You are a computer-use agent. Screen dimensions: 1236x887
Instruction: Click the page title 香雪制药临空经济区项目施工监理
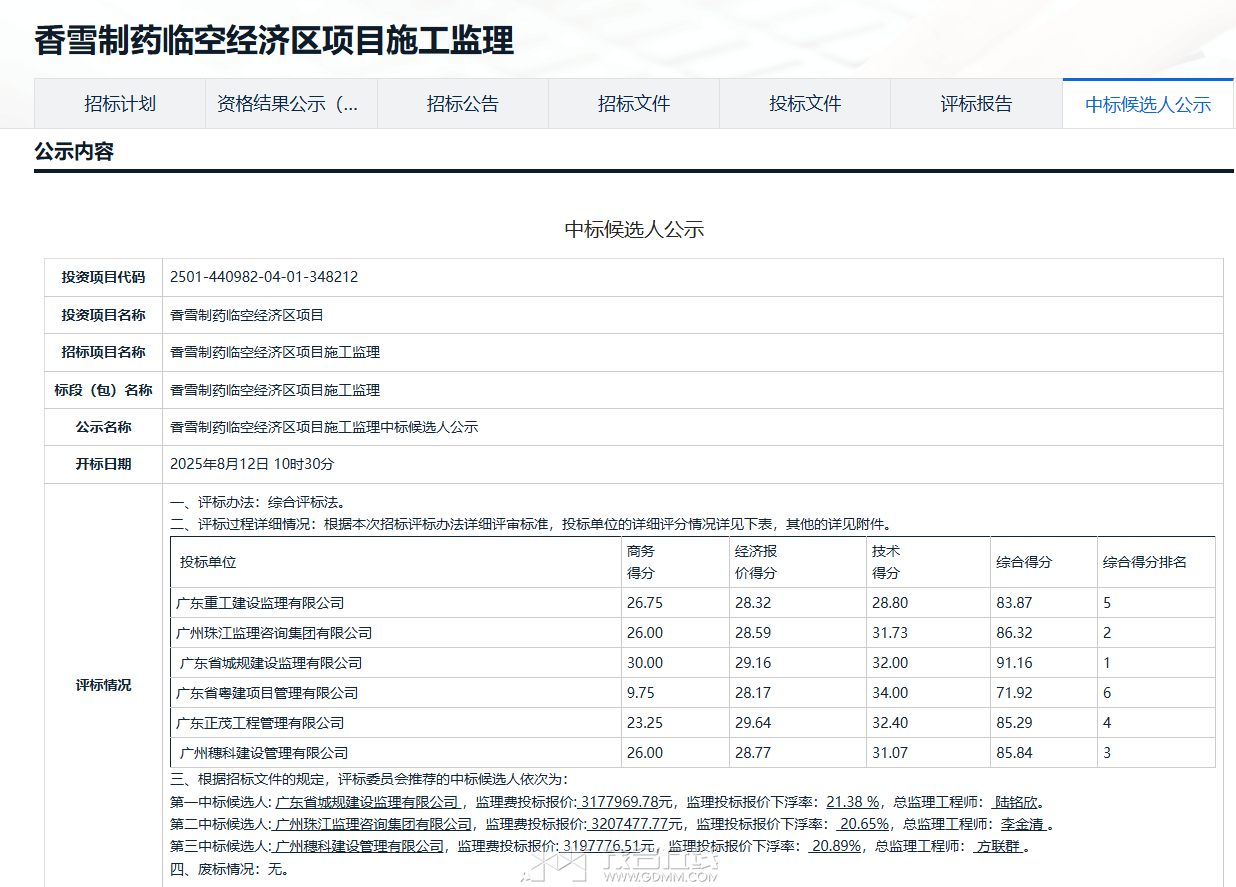(x=274, y=41)
